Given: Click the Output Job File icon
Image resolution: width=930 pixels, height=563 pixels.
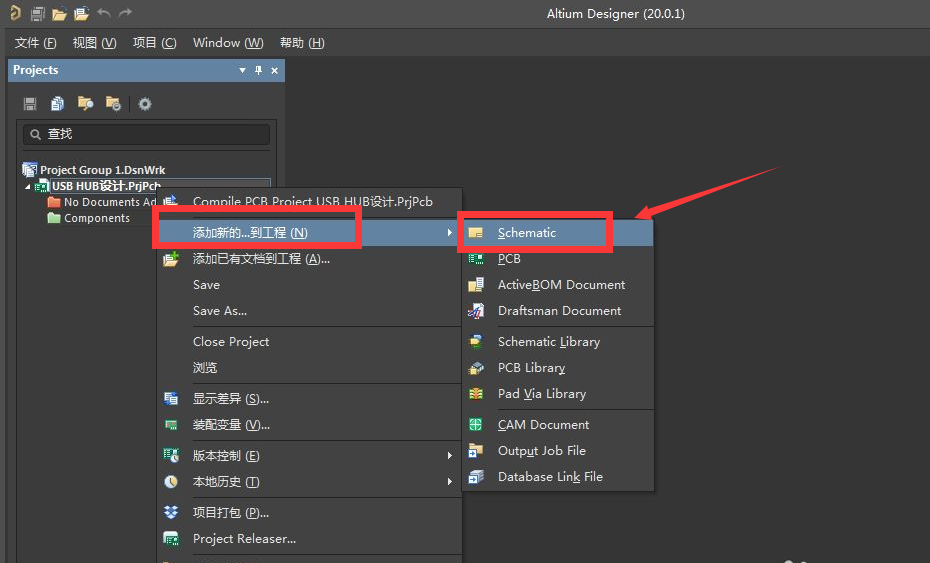Looking at the screenshot, I should 476,451.
